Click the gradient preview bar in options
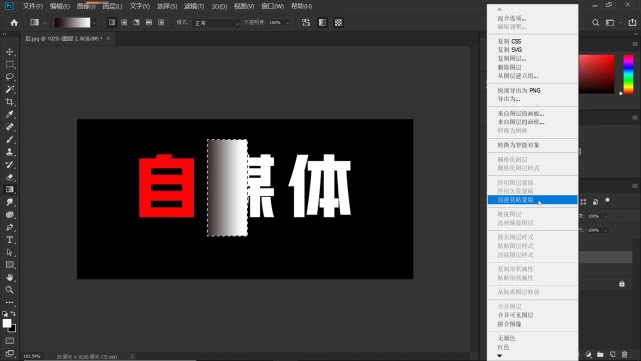This screenshot has height=361, width=641. click(x=72, y=23)
